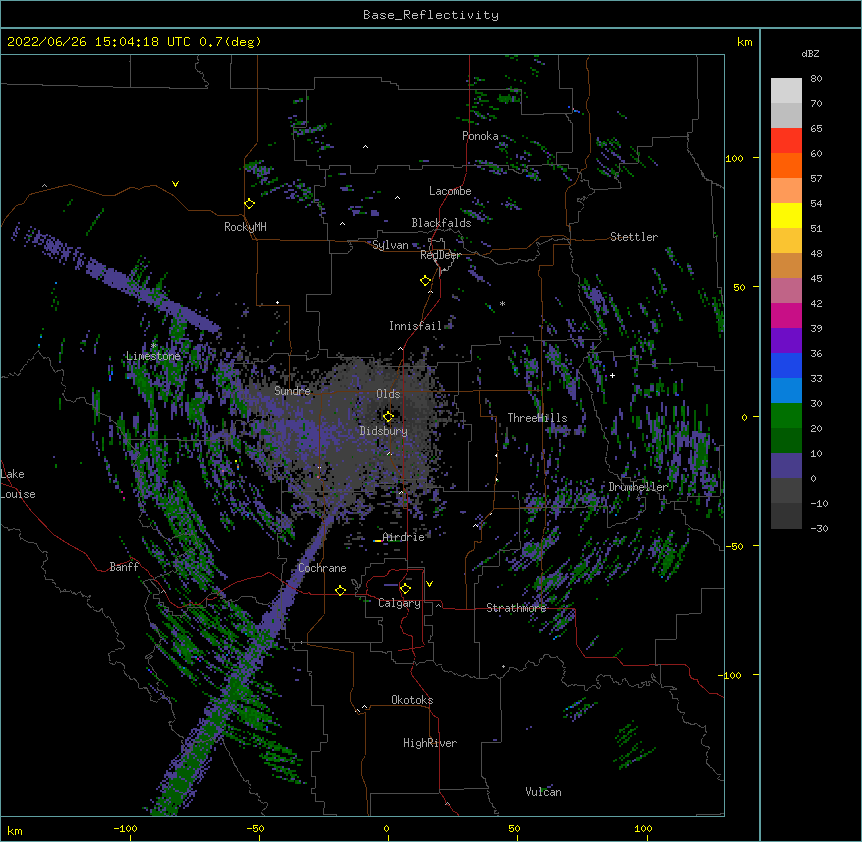Click the Lake Louise label

pos(18,484)
